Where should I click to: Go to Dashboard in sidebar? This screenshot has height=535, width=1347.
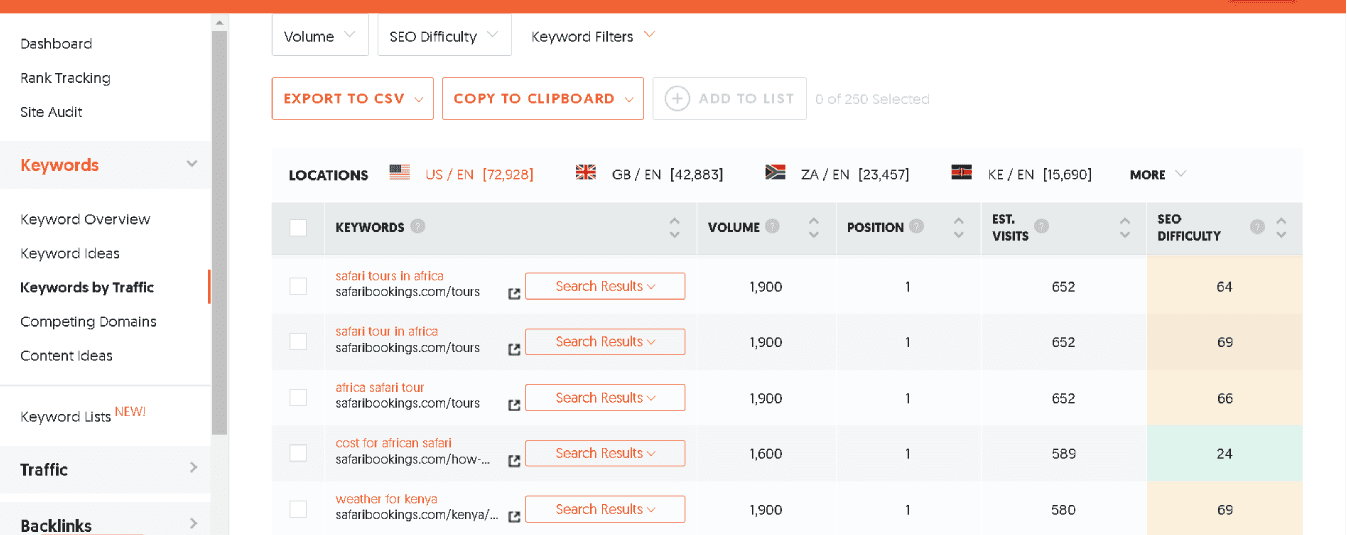[x=56, y=44]
